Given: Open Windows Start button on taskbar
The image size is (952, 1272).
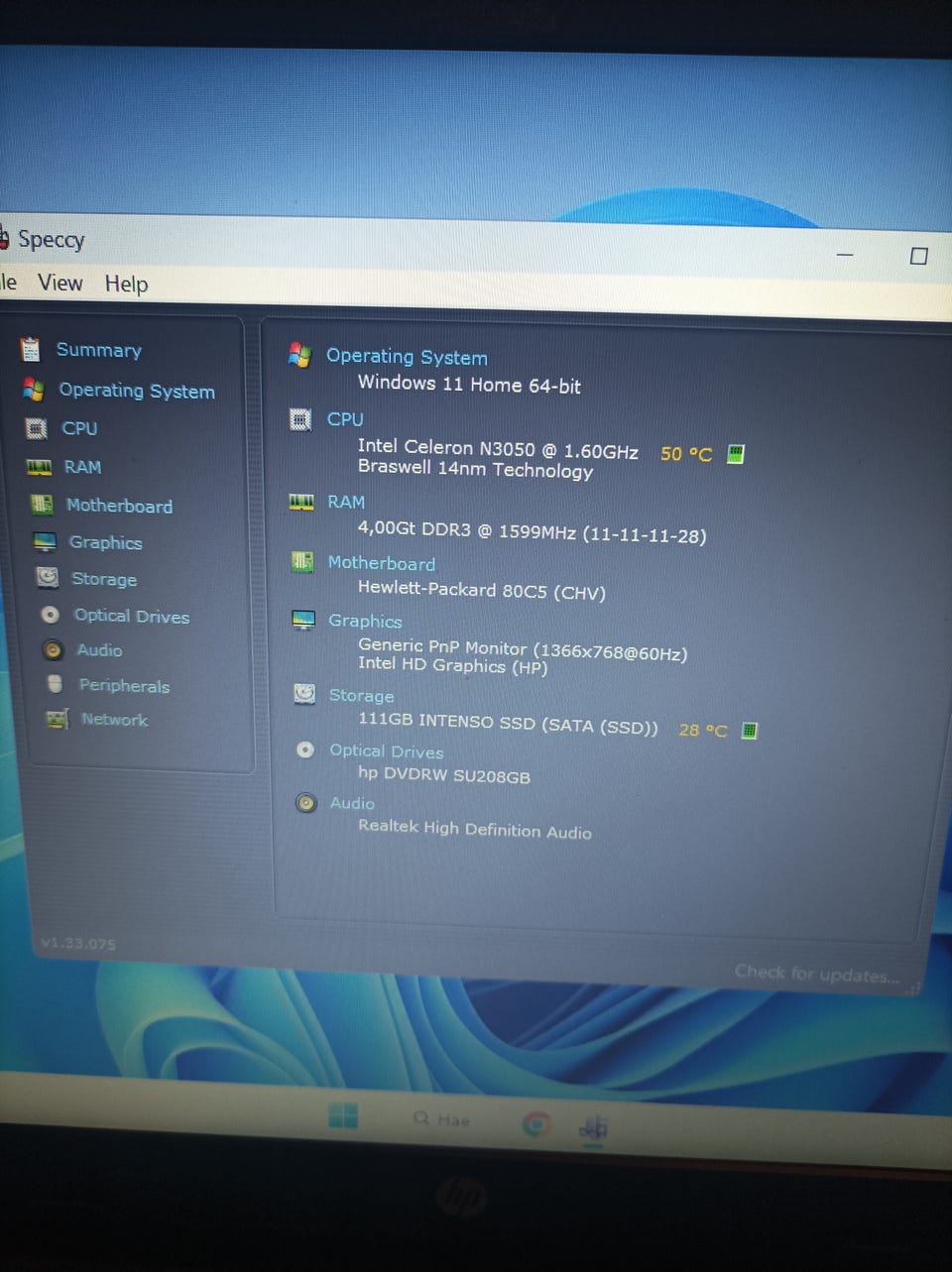Looking at the screenshot, I should tap(343, 1115).
